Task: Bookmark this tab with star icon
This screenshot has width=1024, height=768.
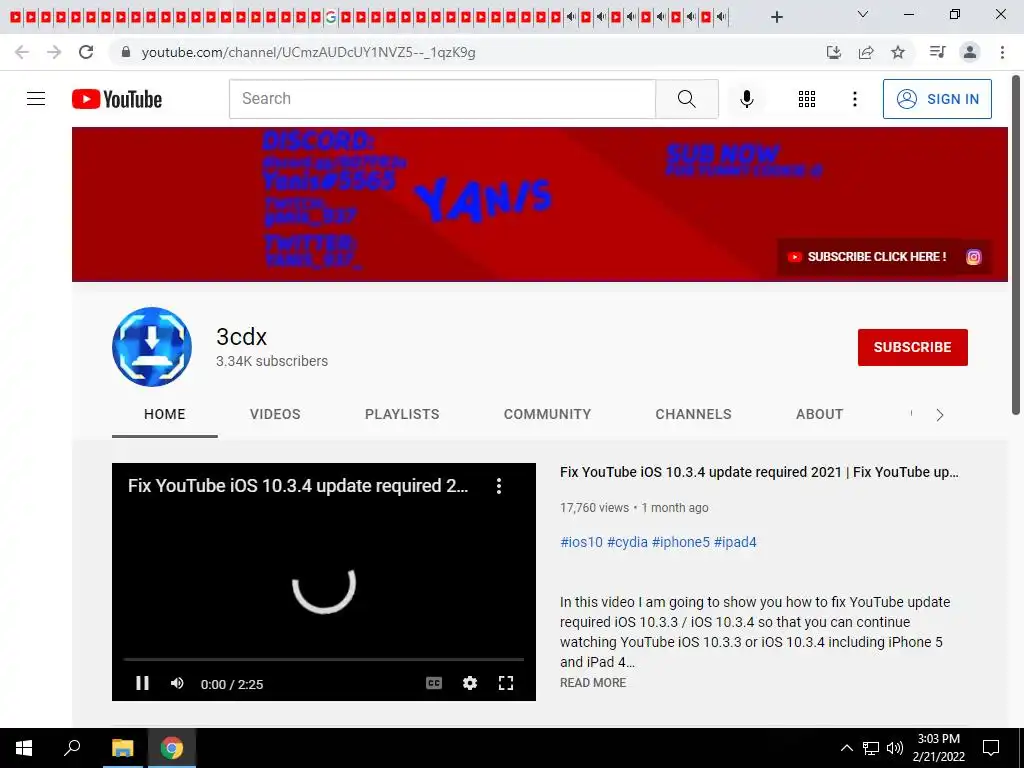Action: point(898,52)
